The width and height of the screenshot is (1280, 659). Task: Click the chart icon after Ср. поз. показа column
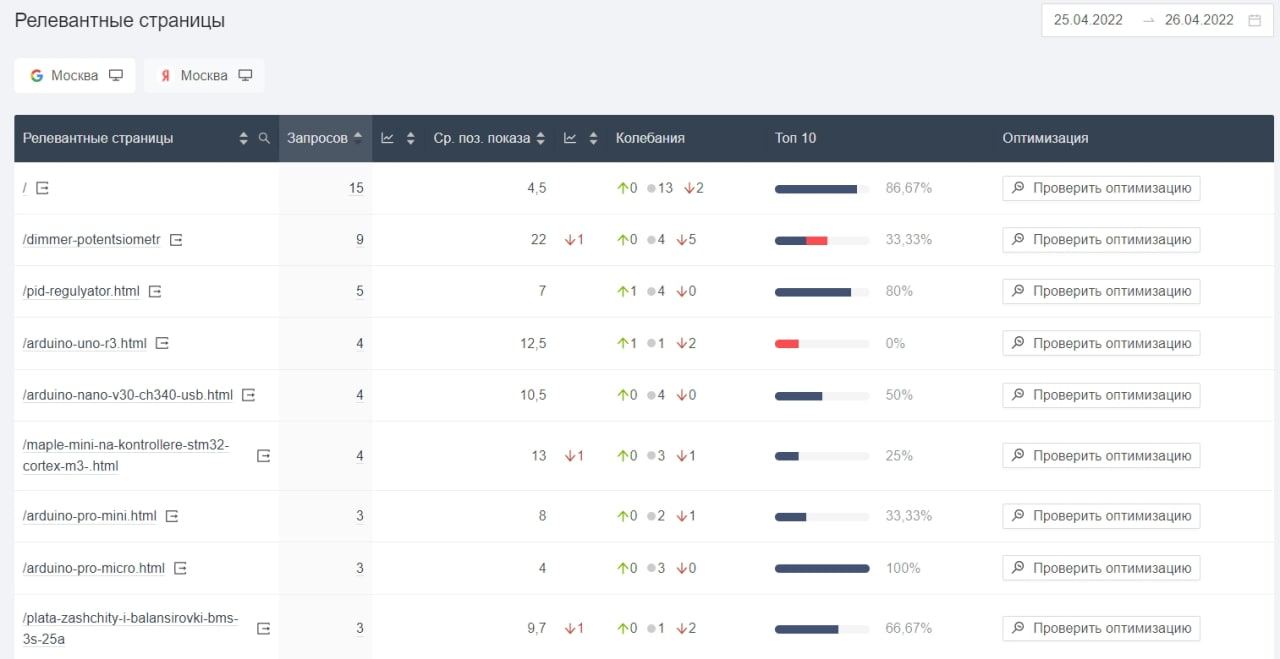click(x=570, y=139)
